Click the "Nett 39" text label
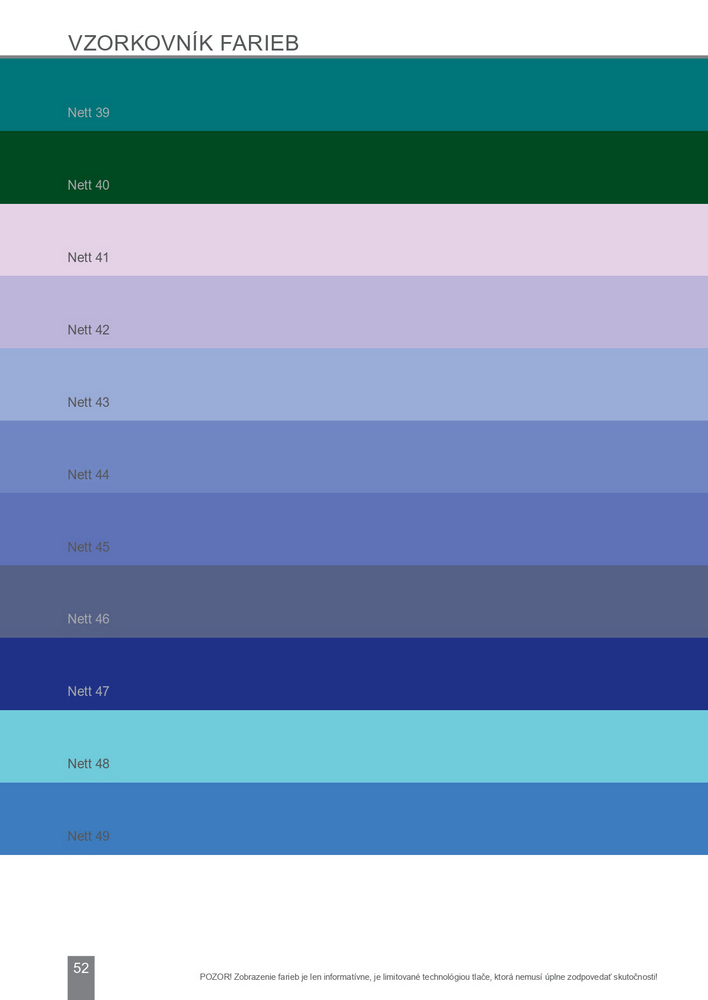 pos(88,113)
